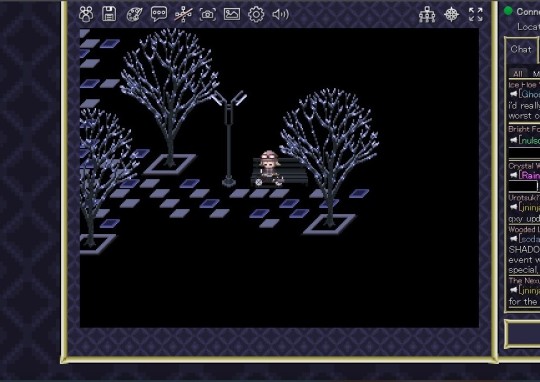Toggle the speaker sound icon

coord(280,14)
